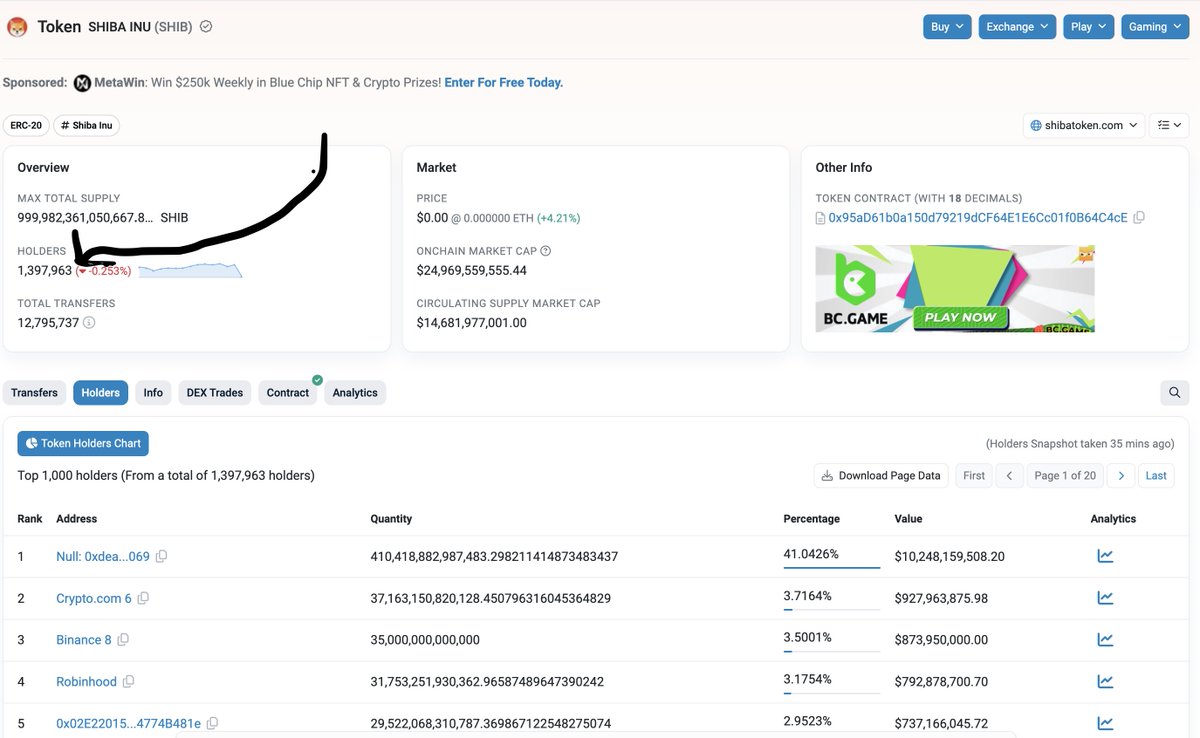
Task: Open the list options dropdown beside shibatoken.com
Action: coord(1169,125)
